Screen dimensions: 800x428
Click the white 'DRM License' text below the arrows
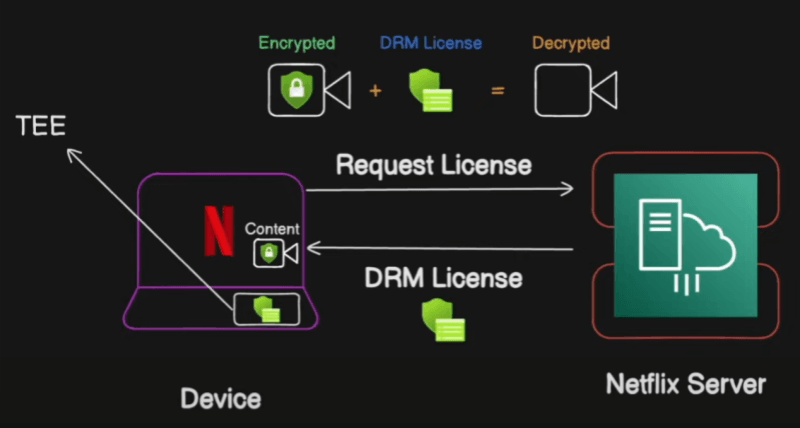(443, 278)
